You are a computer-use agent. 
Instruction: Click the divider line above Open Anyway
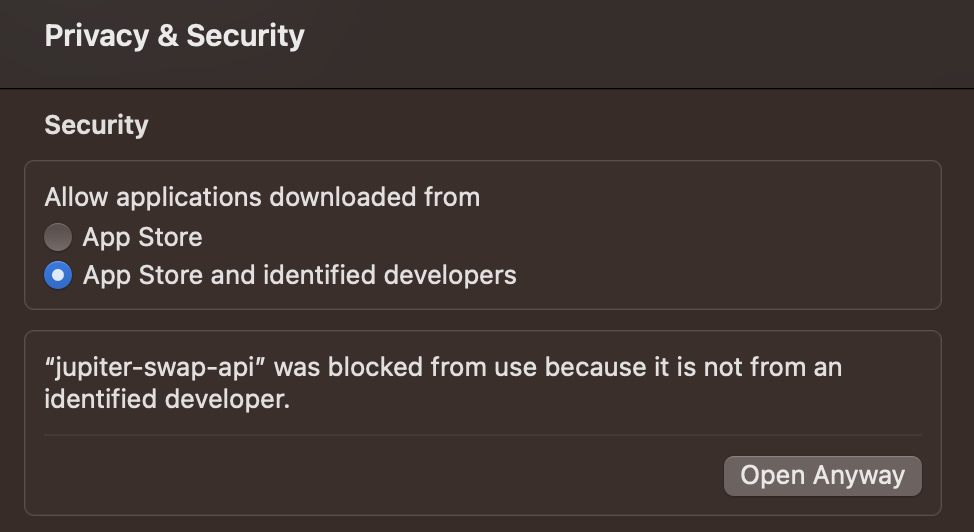coord(482,435)
